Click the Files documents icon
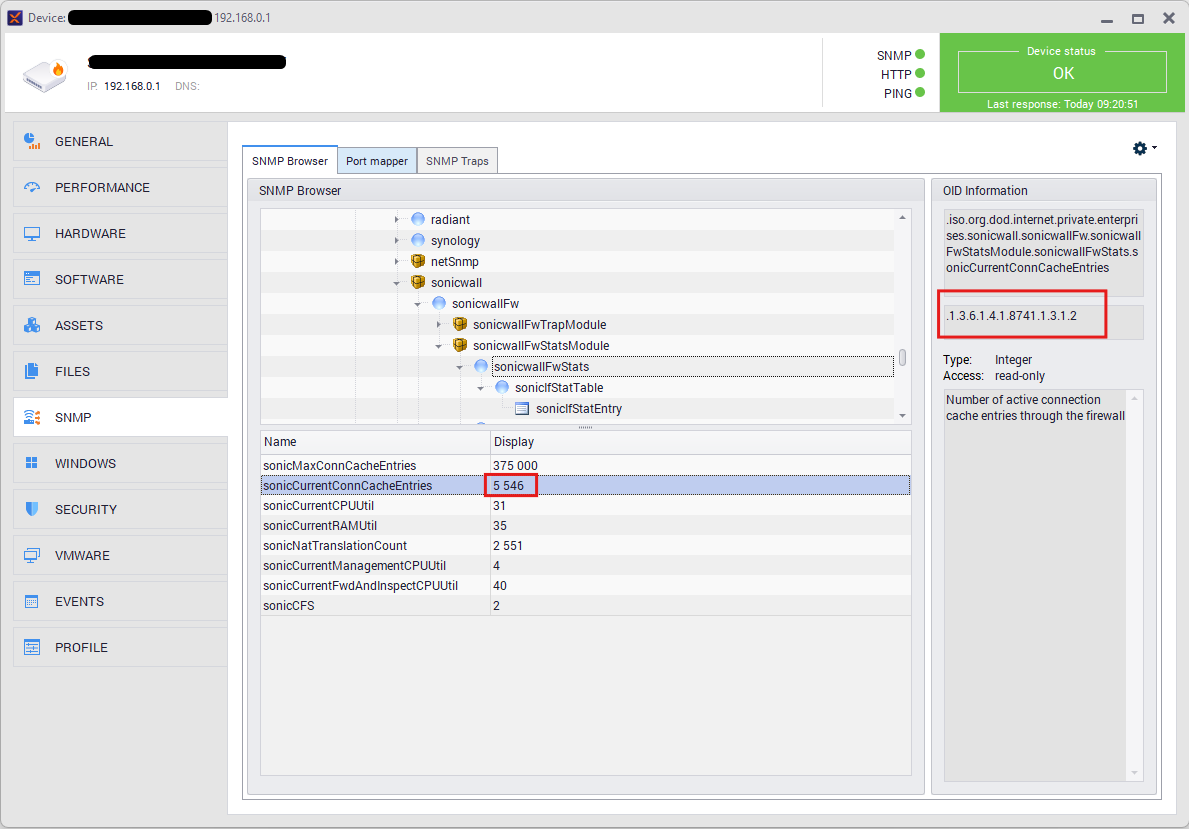 (x=32, y=371)
